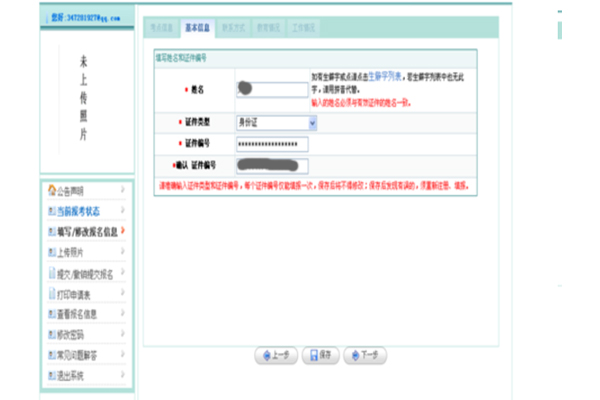Click the icon beside 常见问题解答
The image size is (600, 400).
click(51, 355)
